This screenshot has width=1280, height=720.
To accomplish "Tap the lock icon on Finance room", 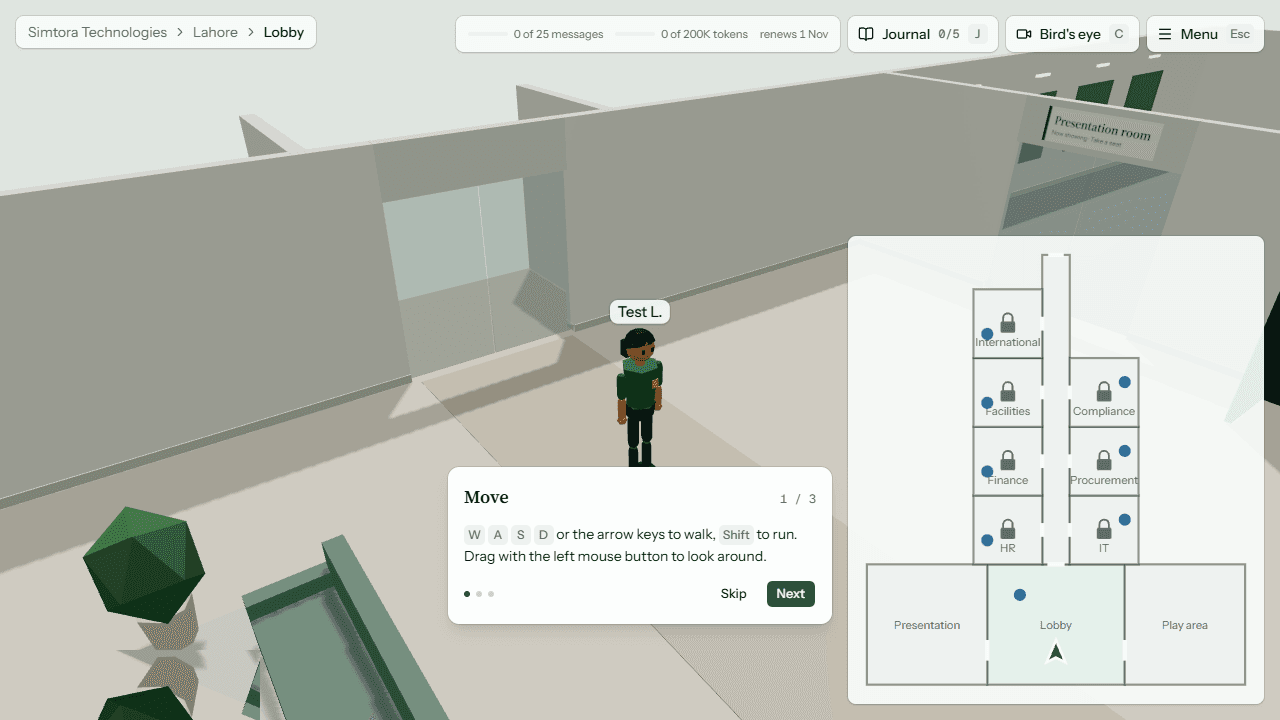I will click(1008, 461).
